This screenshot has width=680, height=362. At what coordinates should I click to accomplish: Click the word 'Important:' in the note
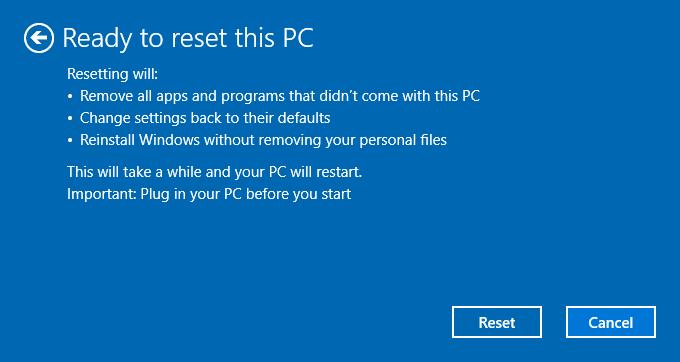[x=102, y=194]
